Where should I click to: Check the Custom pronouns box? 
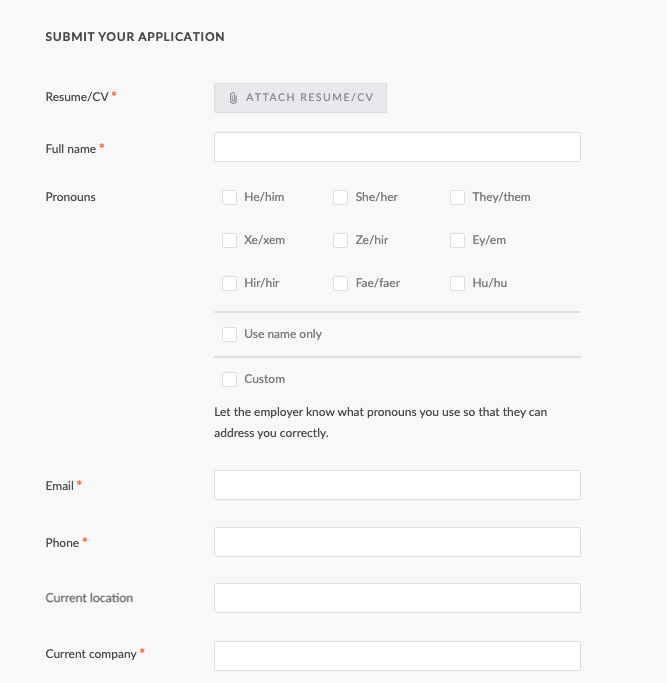click(230, 379)
